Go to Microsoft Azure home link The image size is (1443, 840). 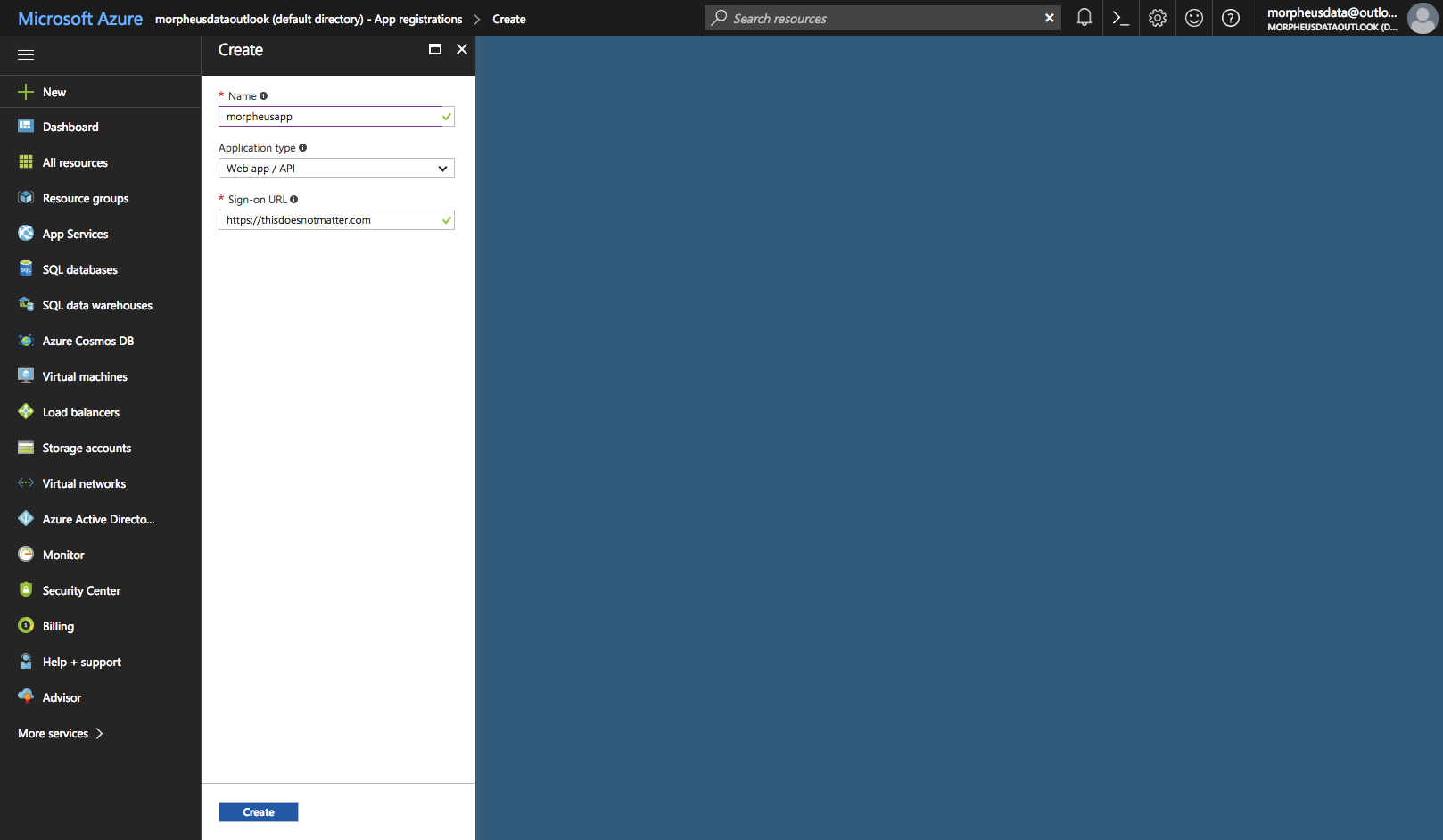pos(80,19)
